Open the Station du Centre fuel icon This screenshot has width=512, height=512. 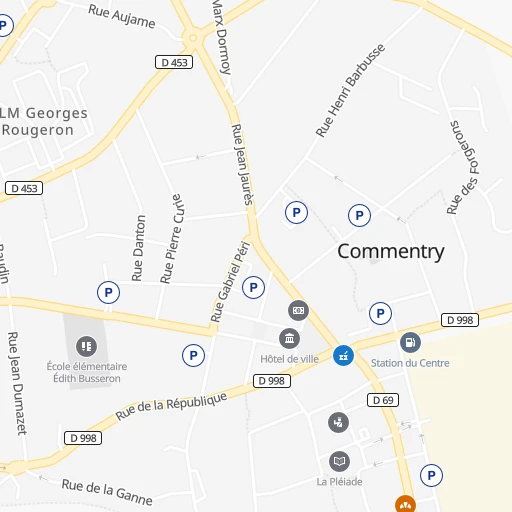(x=410, y=342)
